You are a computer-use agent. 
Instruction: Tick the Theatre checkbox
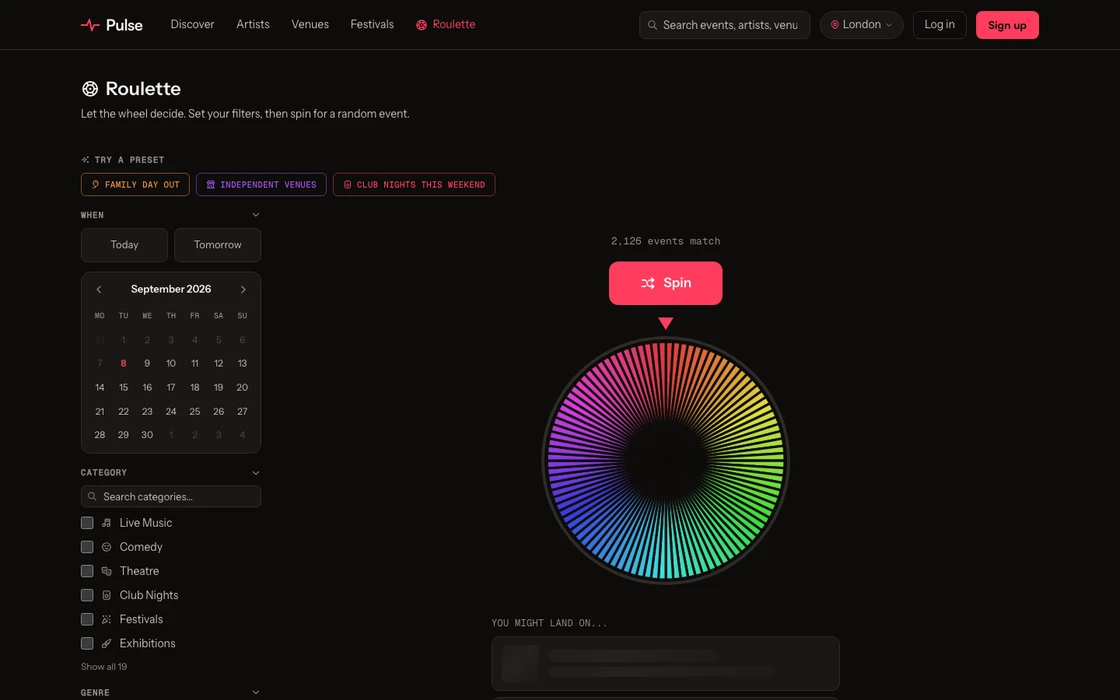87,571
